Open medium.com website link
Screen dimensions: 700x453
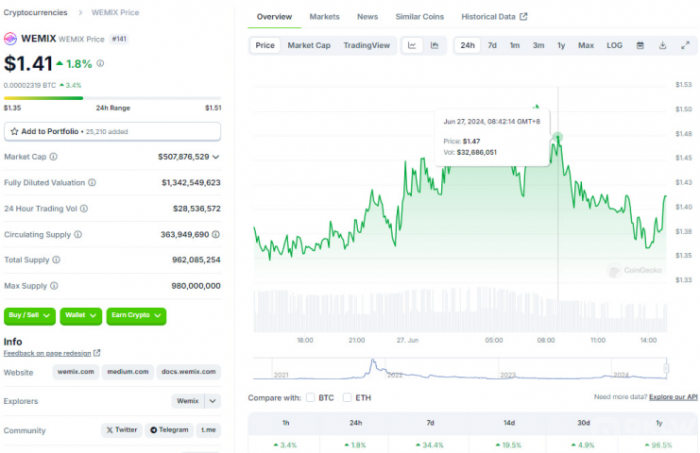[x=128, y=372]
